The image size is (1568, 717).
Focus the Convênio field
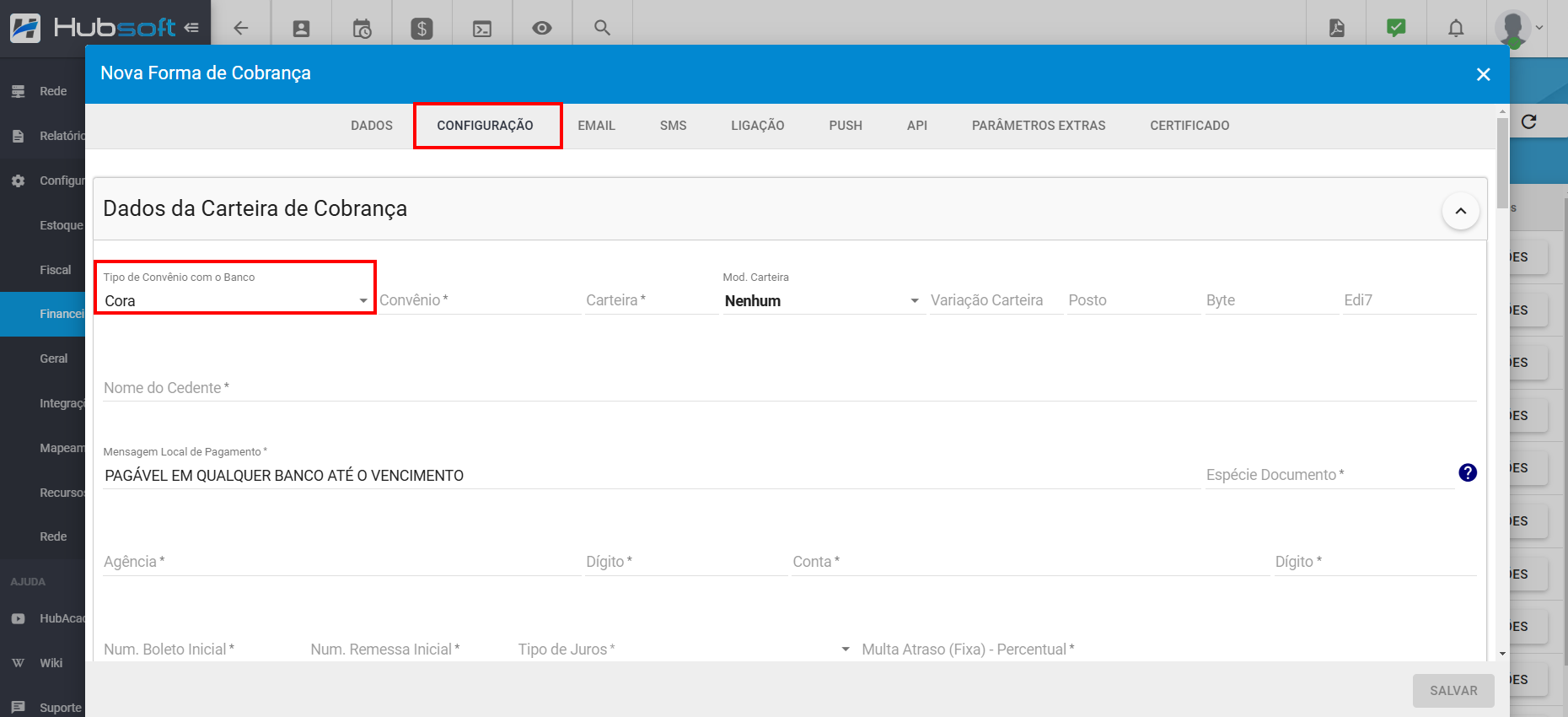pos(480,300)
